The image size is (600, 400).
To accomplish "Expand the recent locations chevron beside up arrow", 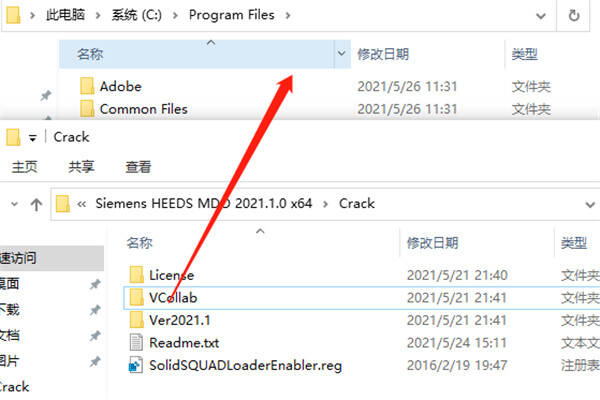I will click(x=15, y=204).
